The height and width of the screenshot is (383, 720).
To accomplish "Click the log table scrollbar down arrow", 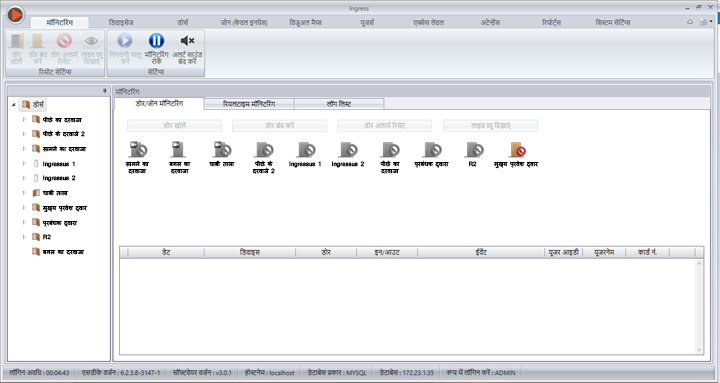I will [699, 350].
